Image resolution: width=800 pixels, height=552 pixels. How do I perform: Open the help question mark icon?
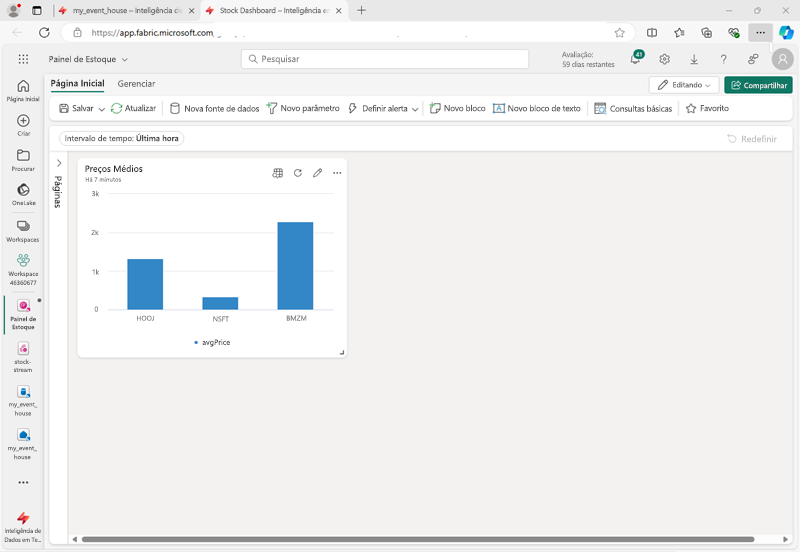click(723, 59)
